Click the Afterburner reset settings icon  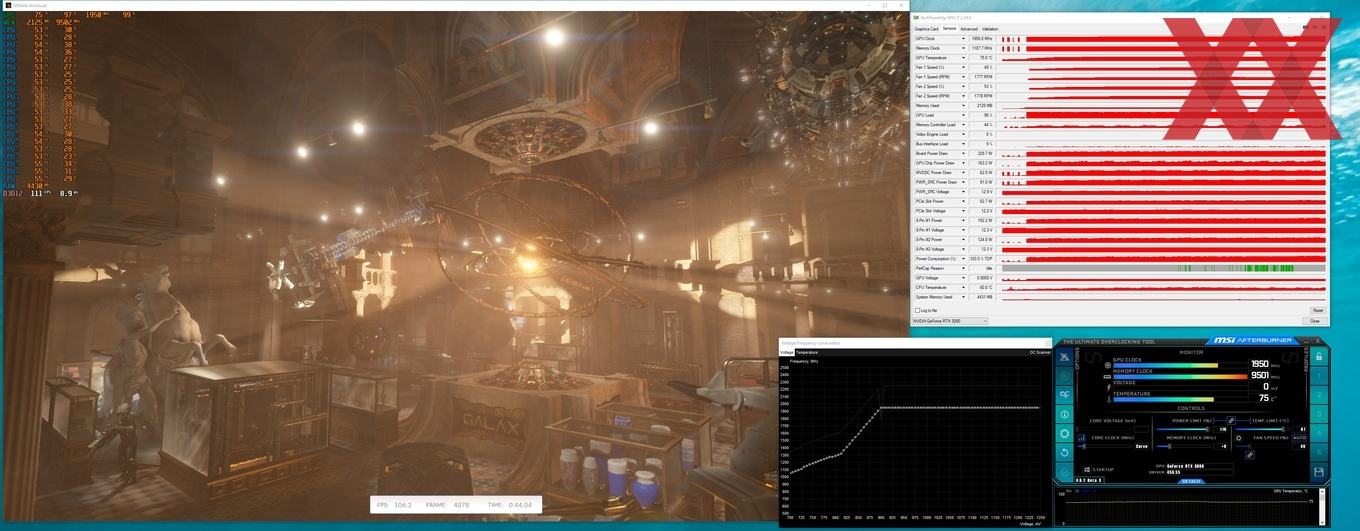click(1064, 452)
